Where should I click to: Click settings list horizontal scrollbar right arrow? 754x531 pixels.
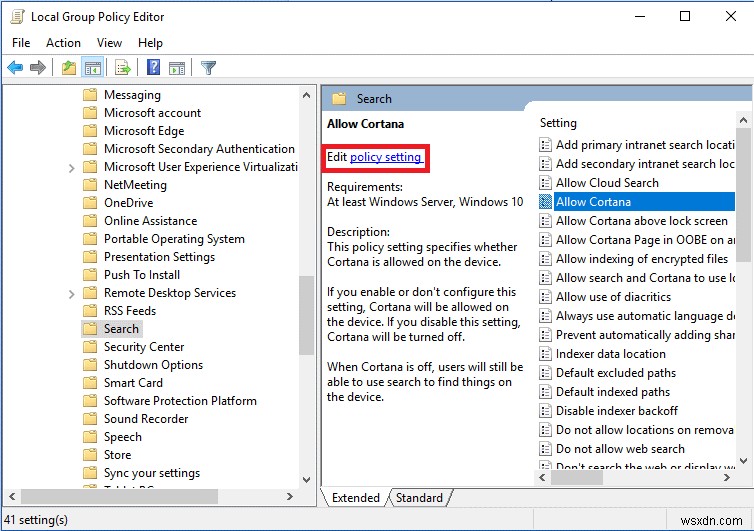tap(727, 478)
